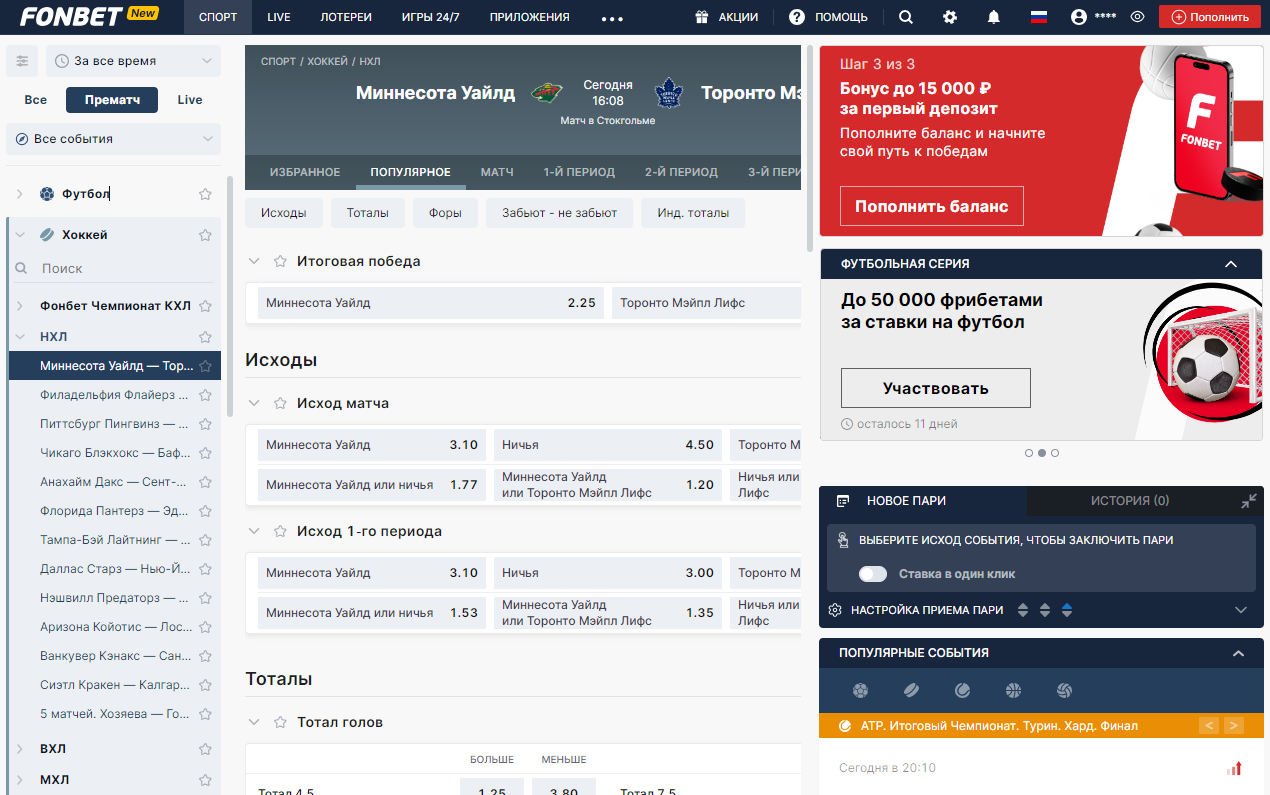Image resolution: width=1270 pixels, height=795 pixels.
Task: Open the Все события dropdown
Action: (113, 139)
